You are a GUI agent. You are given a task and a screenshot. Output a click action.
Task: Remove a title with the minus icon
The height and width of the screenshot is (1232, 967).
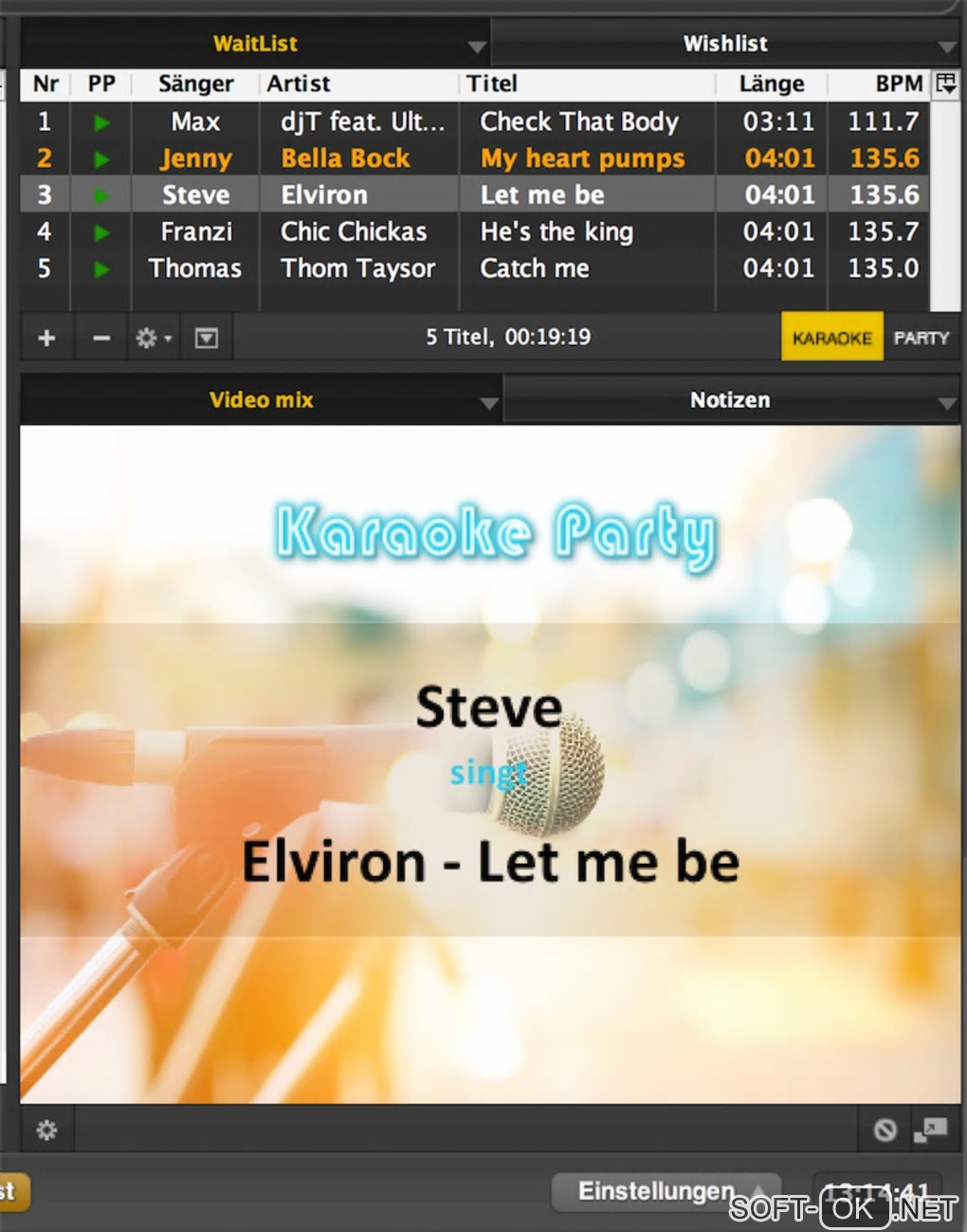(x=101, y=338)
